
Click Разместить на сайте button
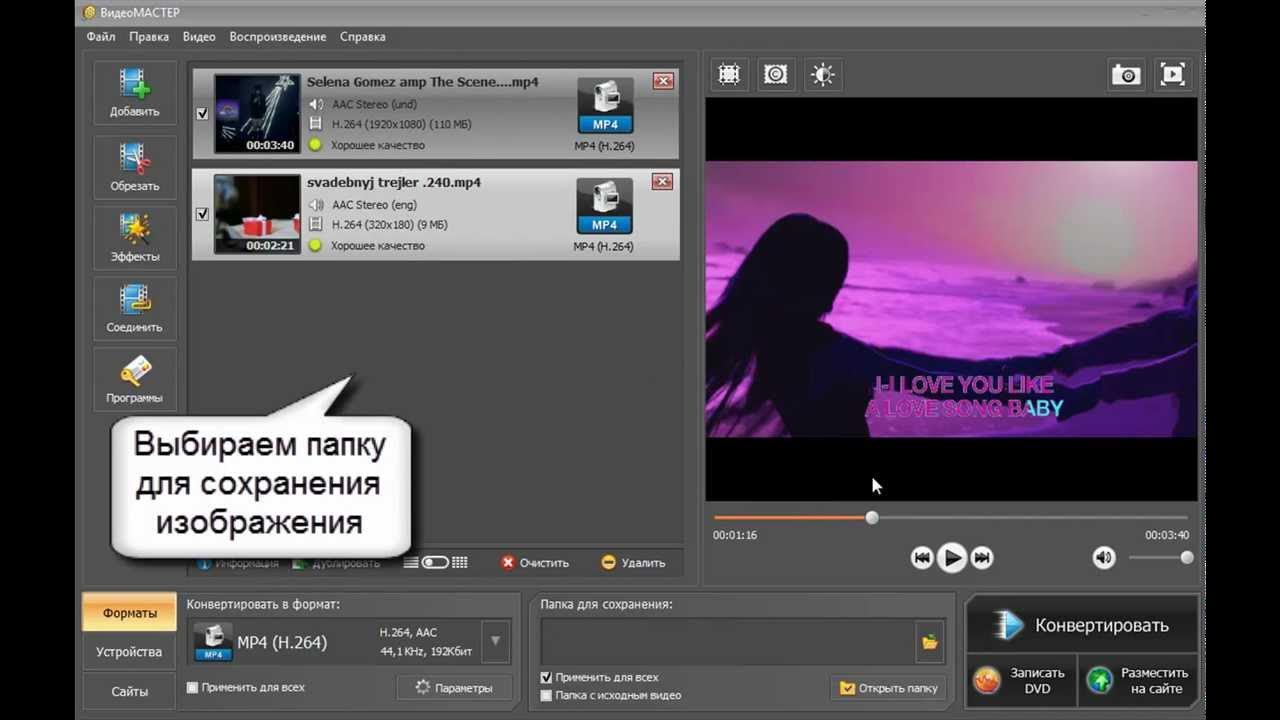(1139, 681)
